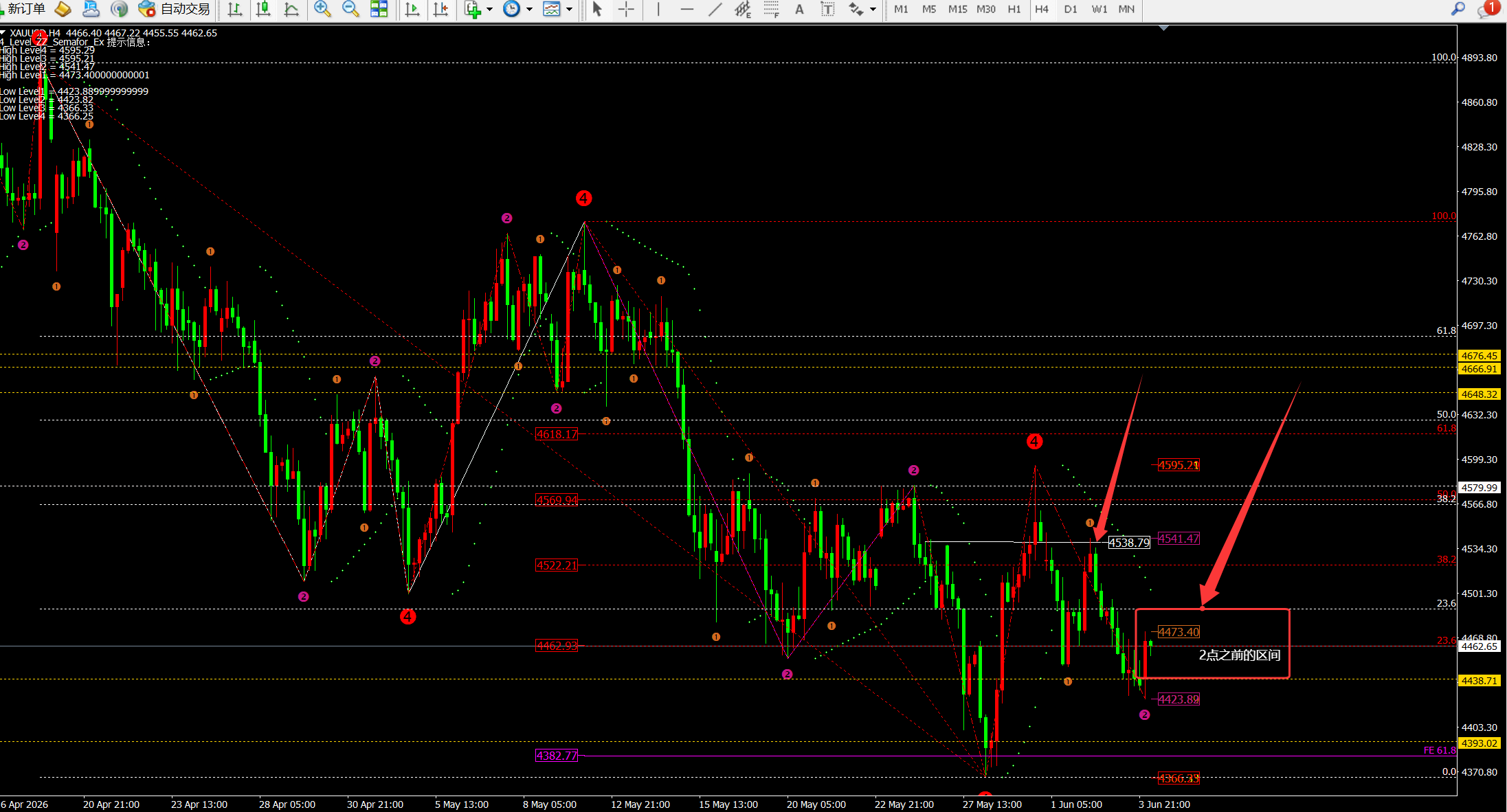Screen dimensions: 1507x812
Task: Open chat notifications with badge 1
Action: click(1488, 9)
